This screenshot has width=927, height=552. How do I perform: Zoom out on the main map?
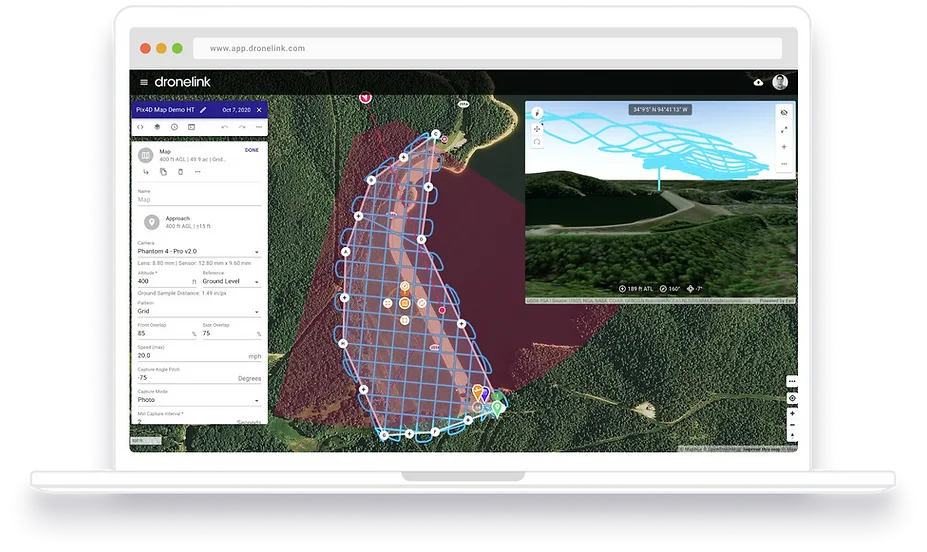pyautogui.click(x=792, y=425)
